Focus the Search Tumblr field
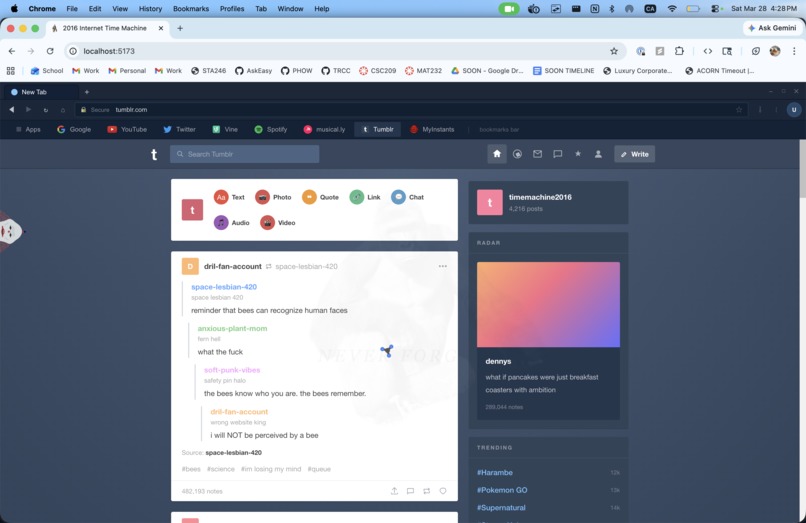The width and height of the screenshot is (806, 523). pos(245,154)
